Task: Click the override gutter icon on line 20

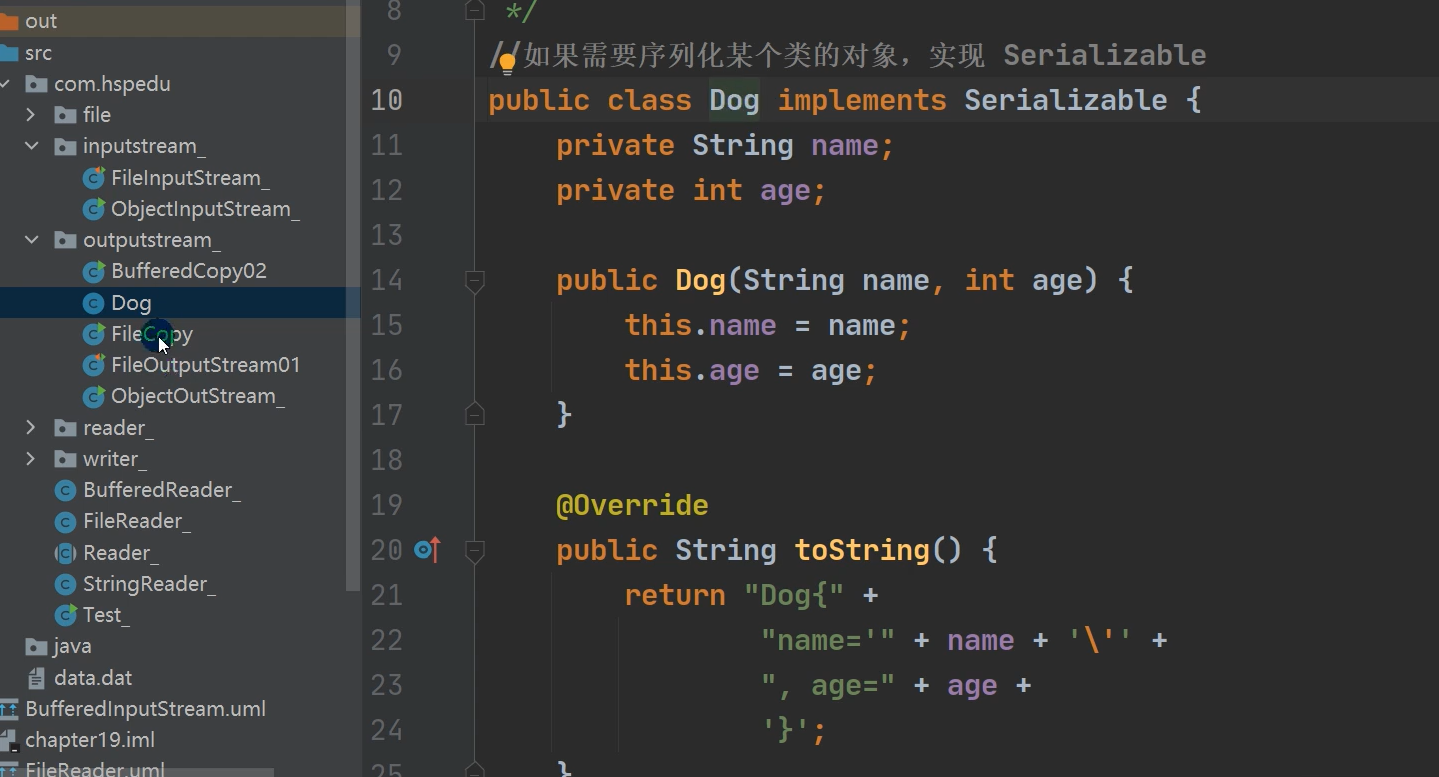Action: 427,550
